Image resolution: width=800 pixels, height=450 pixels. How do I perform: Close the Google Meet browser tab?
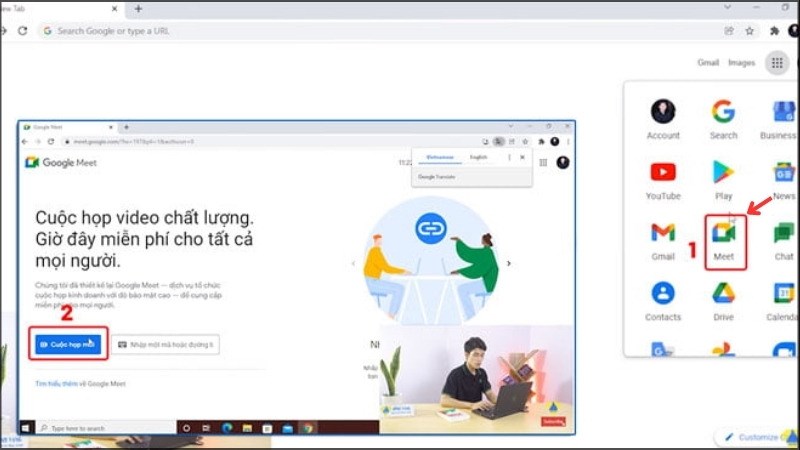(x=111, y=127)
